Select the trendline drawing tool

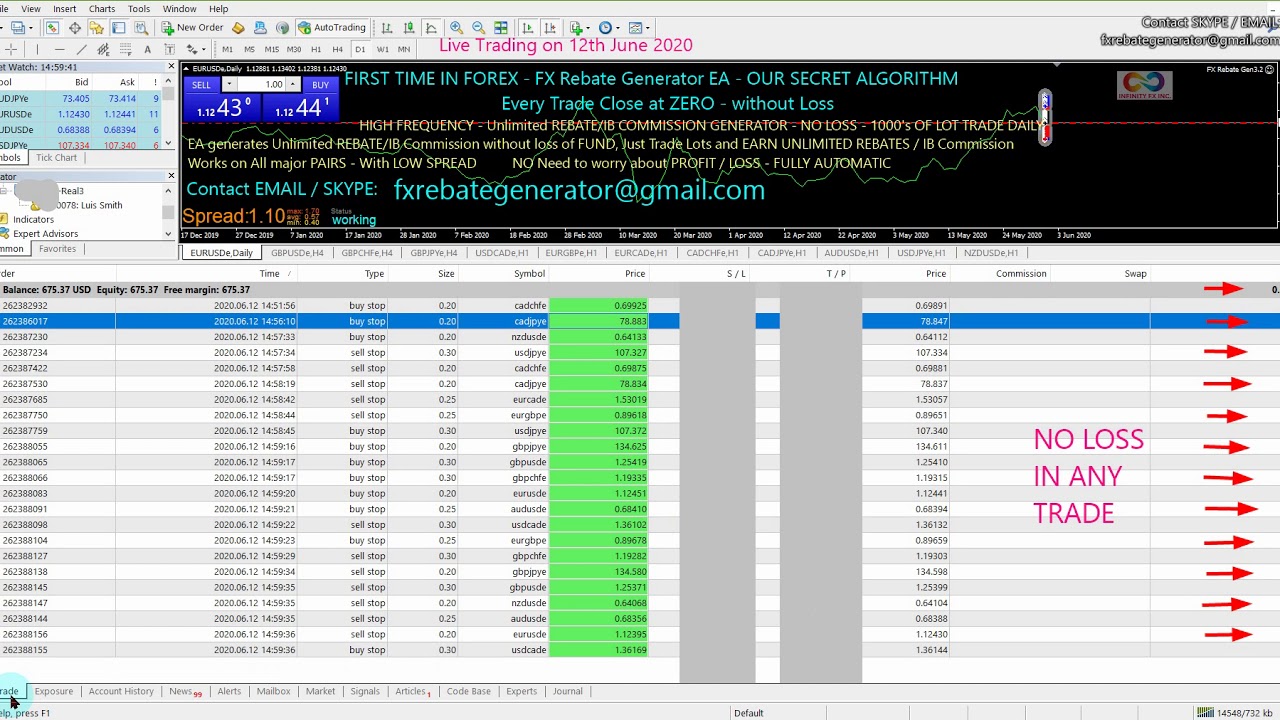click(81, 49)
